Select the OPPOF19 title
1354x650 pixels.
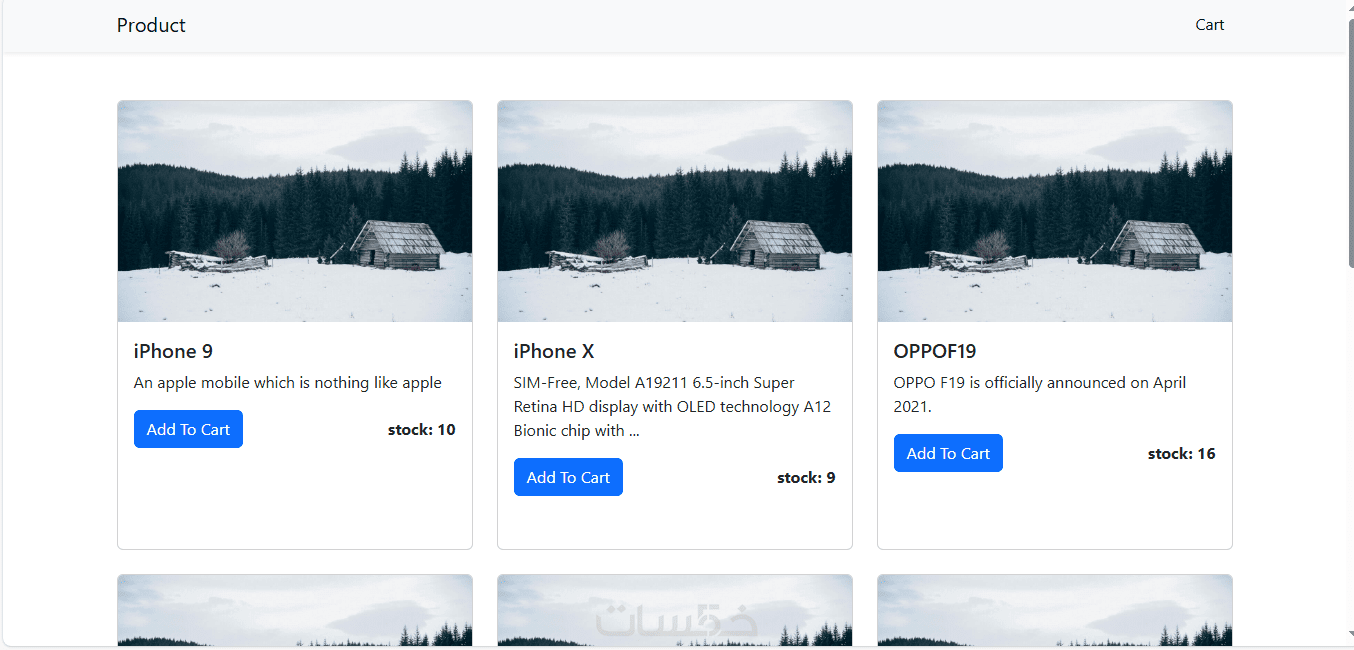click(935, 351)
